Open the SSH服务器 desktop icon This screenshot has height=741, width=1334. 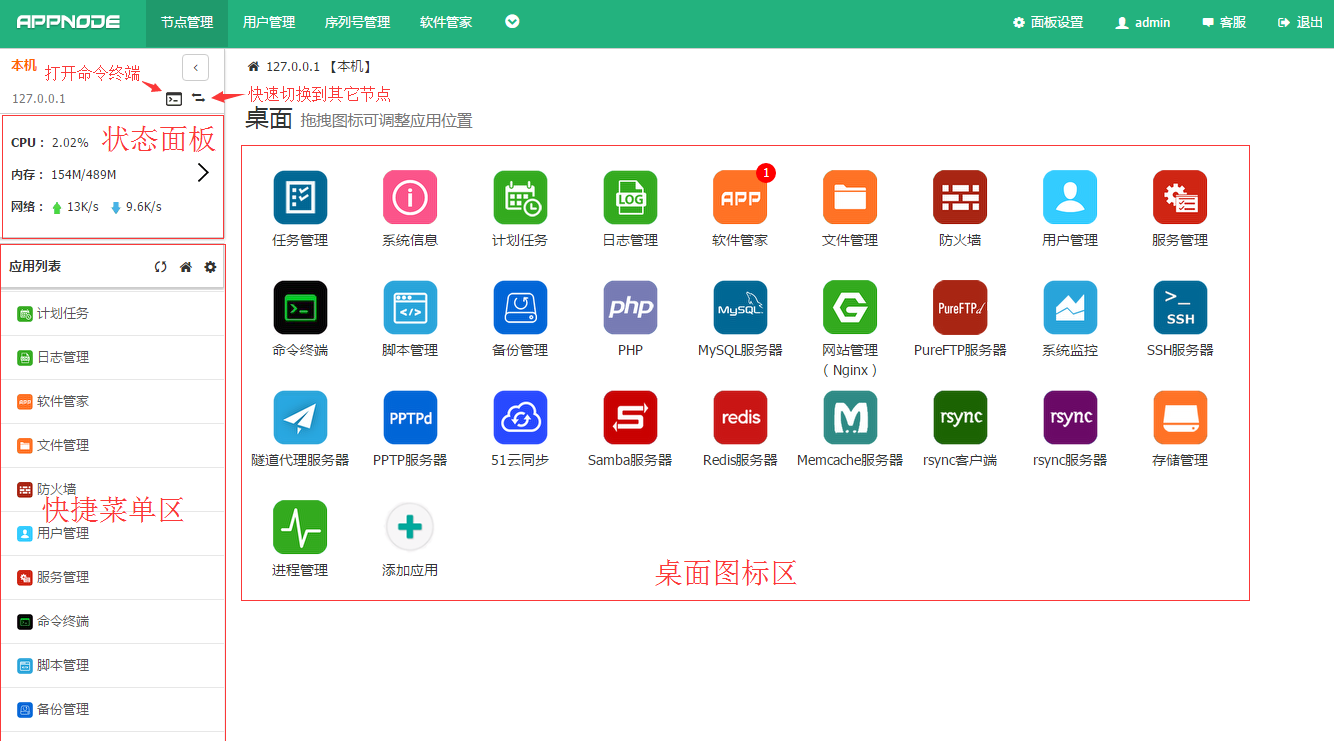point(1180,307)
